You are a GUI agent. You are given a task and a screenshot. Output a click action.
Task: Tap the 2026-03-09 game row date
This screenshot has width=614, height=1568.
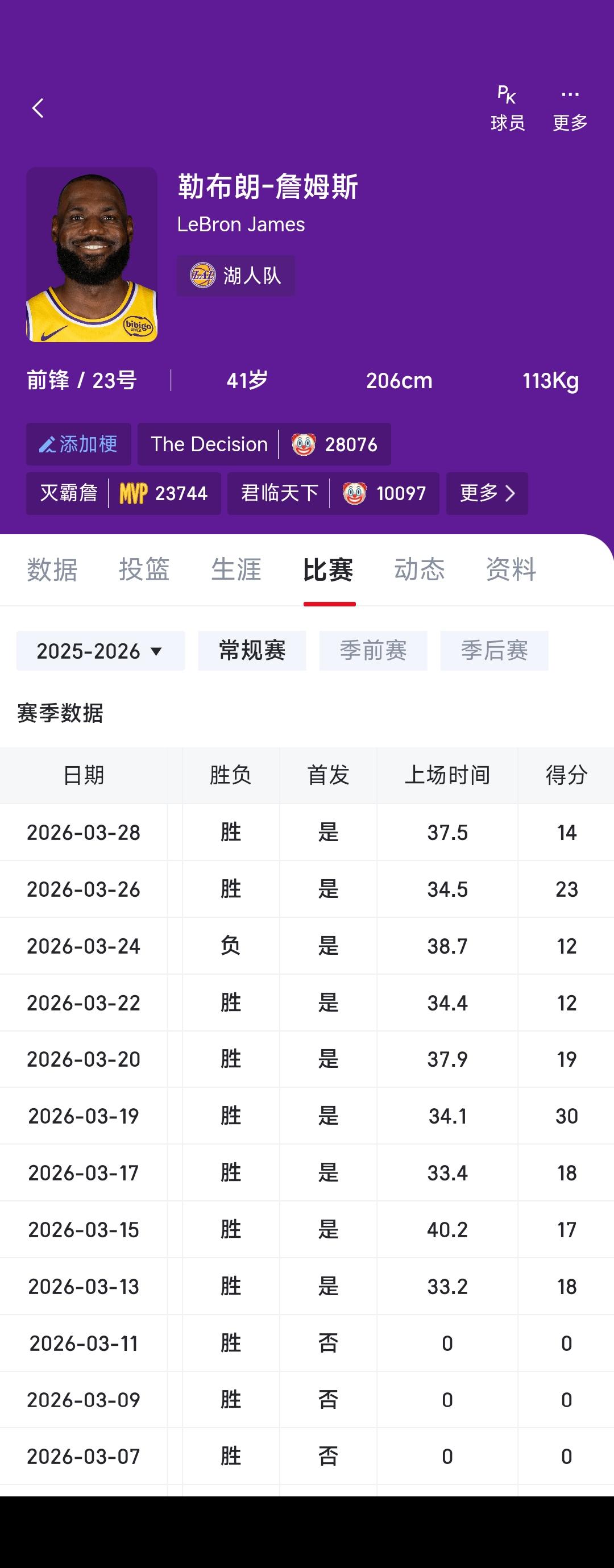tap(84, 1400)
